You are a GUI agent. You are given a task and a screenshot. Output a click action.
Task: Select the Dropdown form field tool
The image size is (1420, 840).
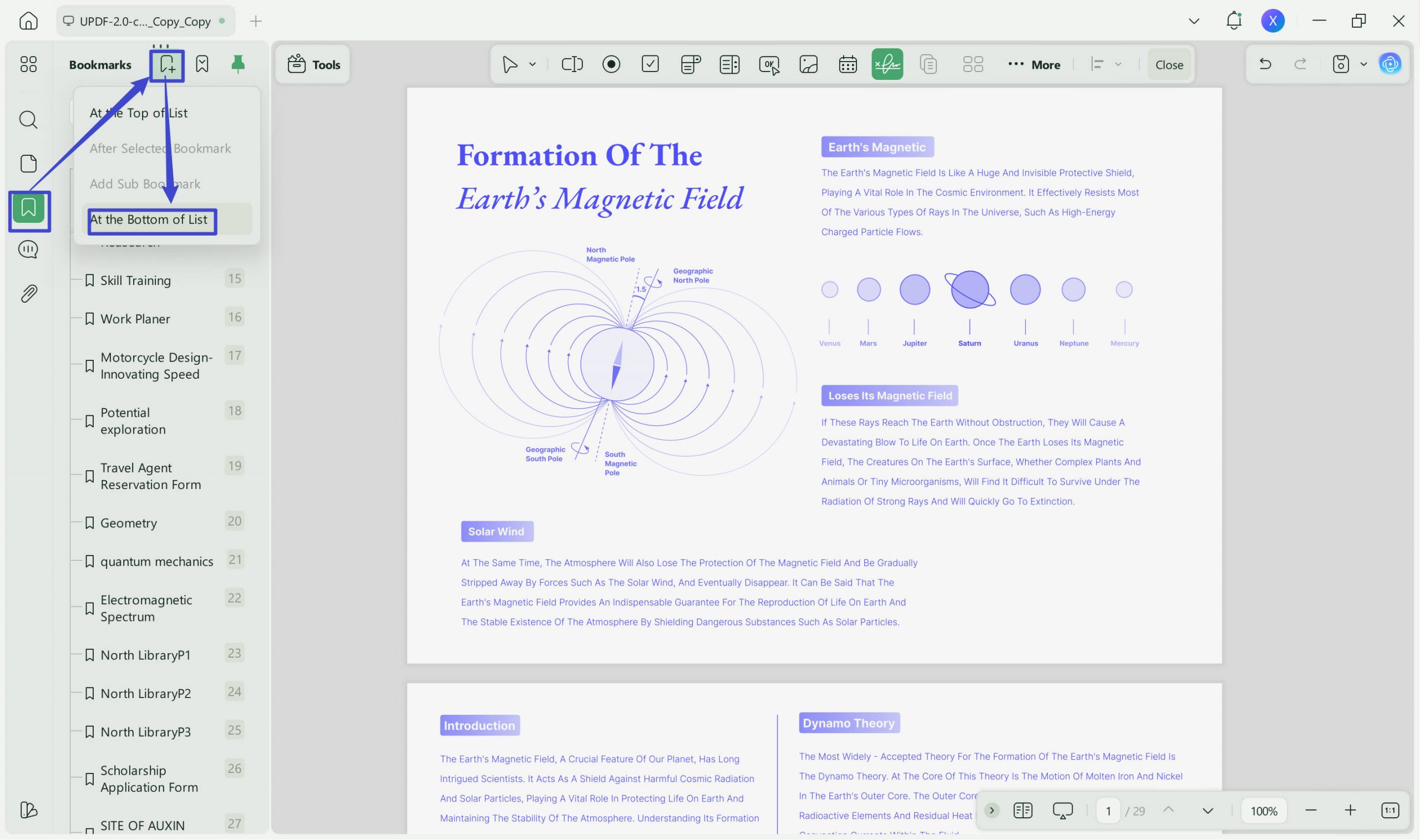[x=690, y=64]
